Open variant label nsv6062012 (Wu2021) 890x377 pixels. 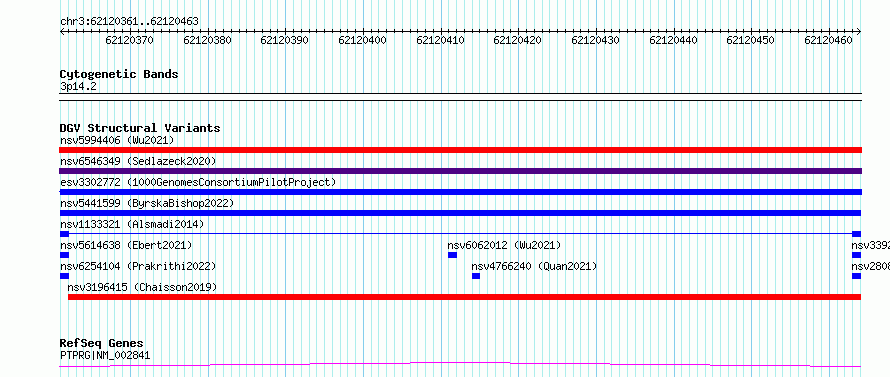[x=504, y=245]
